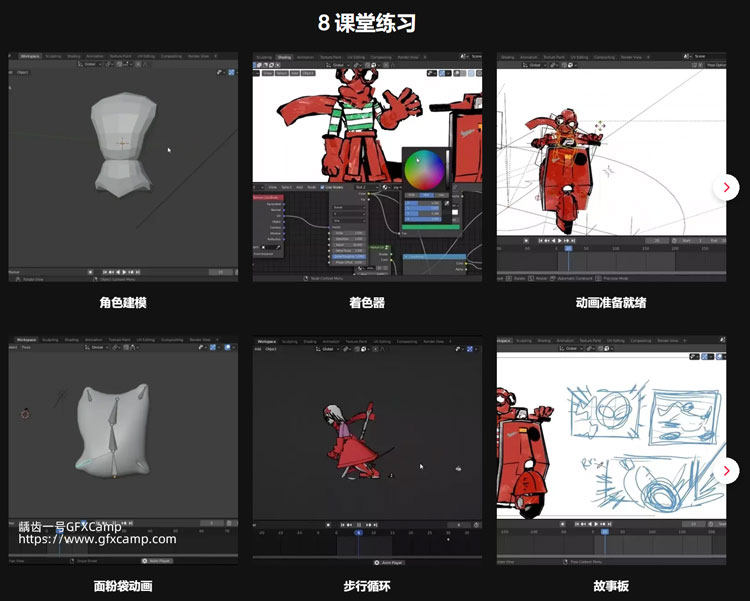Click next arrow beside 动画准备就绪 thumbnail
This screenshot has height=601, width=750.
[726, 187]
